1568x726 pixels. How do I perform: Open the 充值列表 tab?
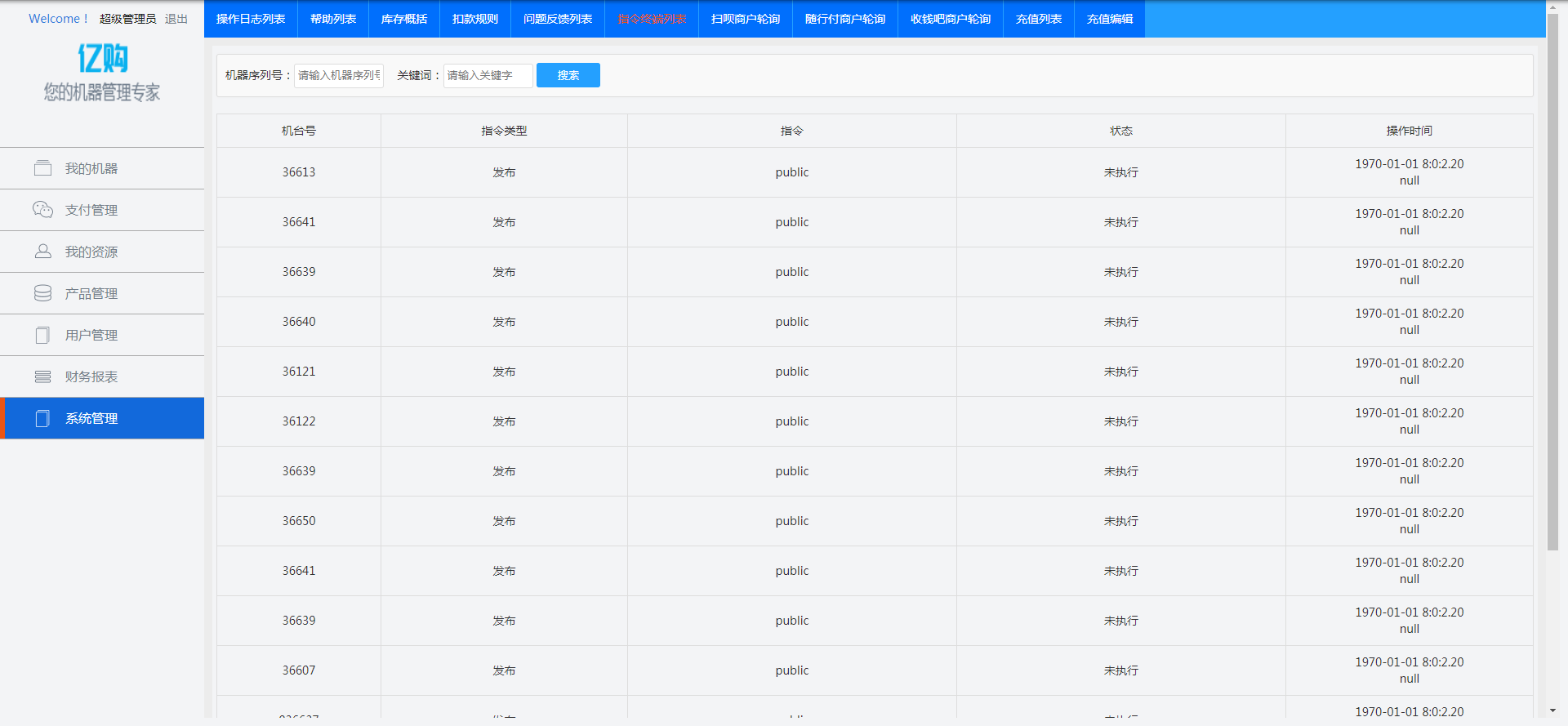coord(1039,19)
